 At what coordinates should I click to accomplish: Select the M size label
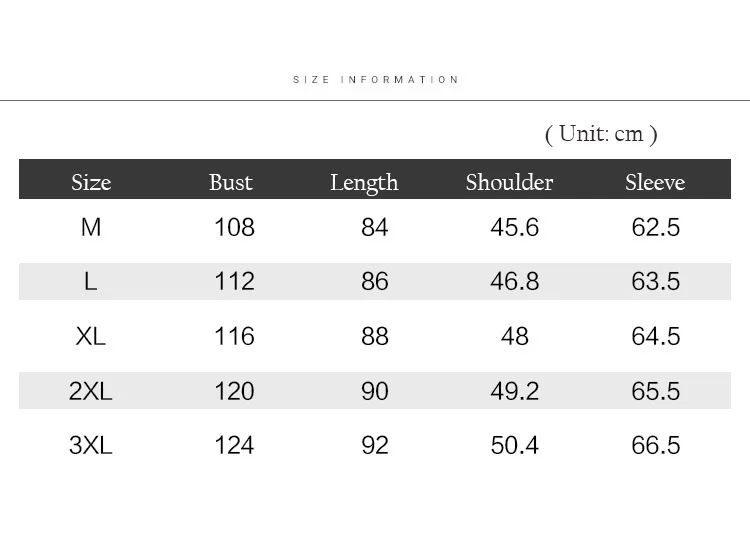(x=91, y=227)
